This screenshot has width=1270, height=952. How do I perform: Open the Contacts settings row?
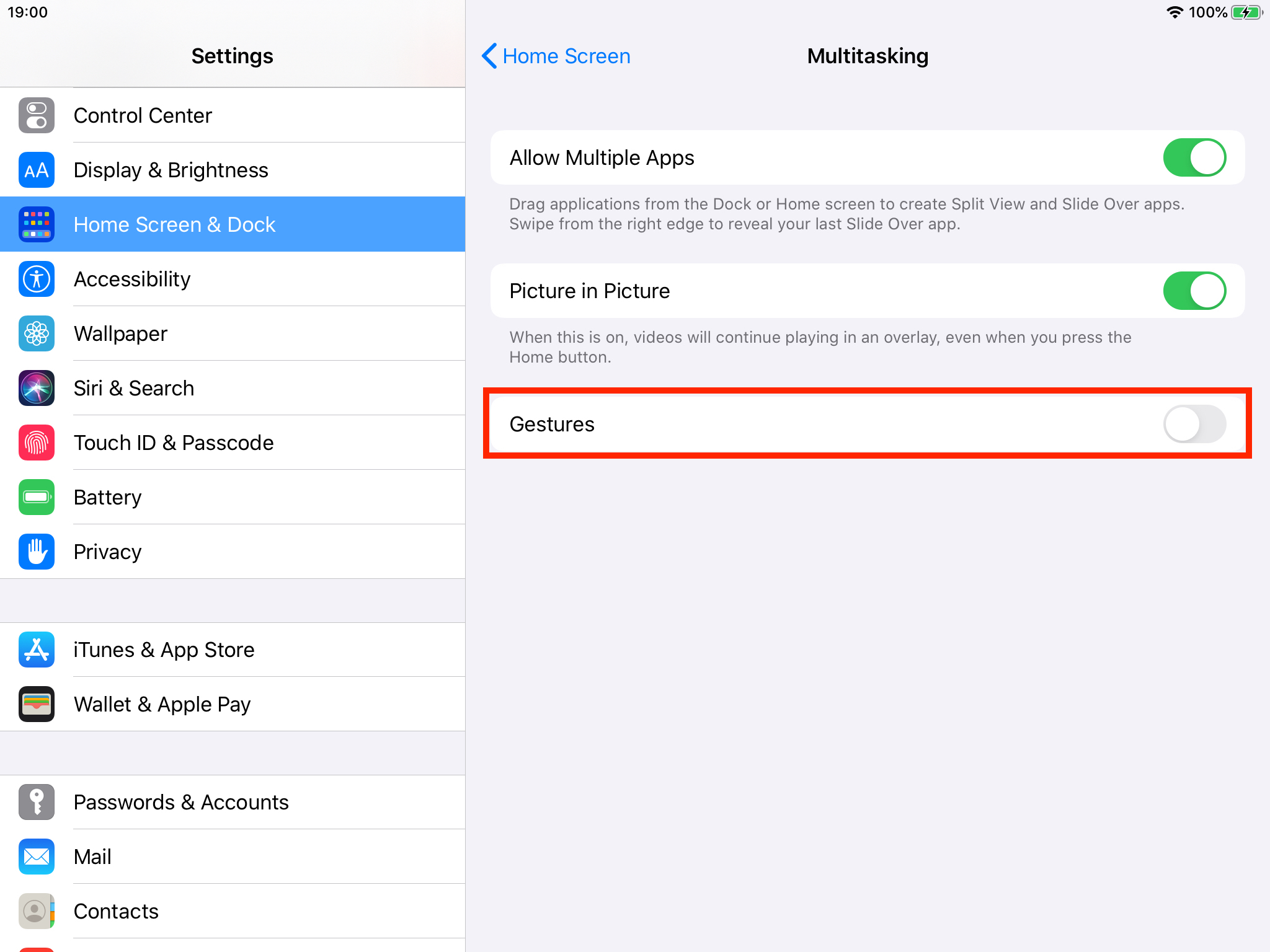pyautogui.click(x=233, y=911)
